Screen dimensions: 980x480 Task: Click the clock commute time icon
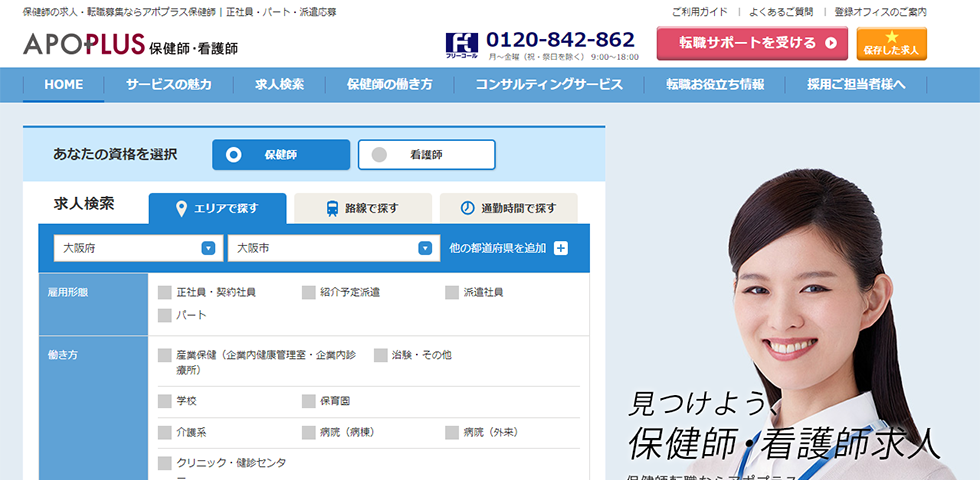coord(467,208)
